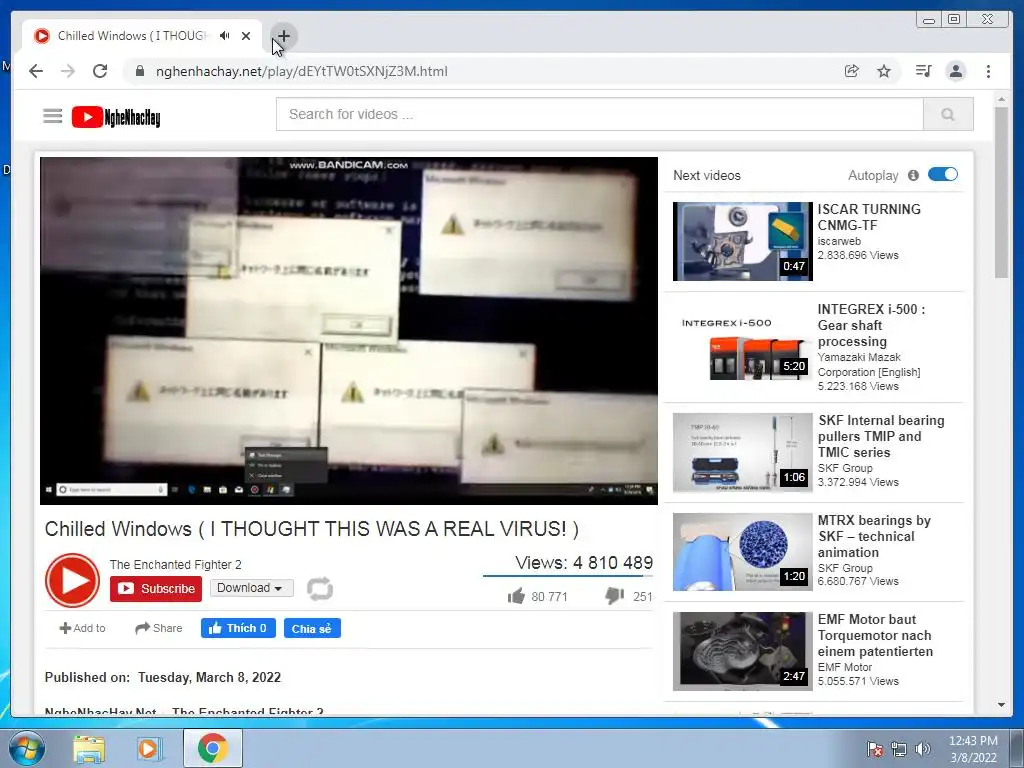Open SKF Internal bearing pullers title

tap(882, 436)
